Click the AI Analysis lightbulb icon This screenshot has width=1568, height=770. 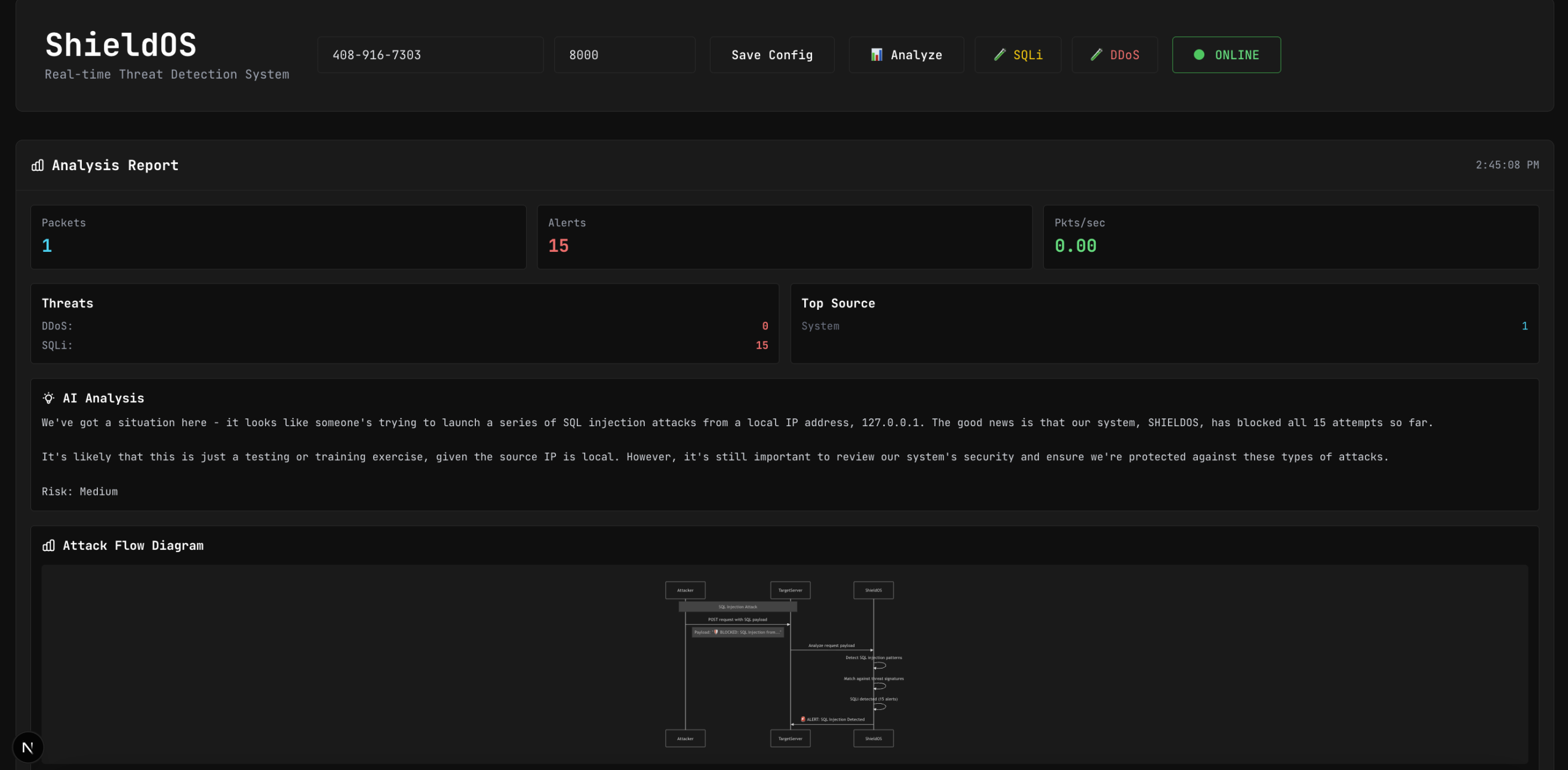point(49,398)
